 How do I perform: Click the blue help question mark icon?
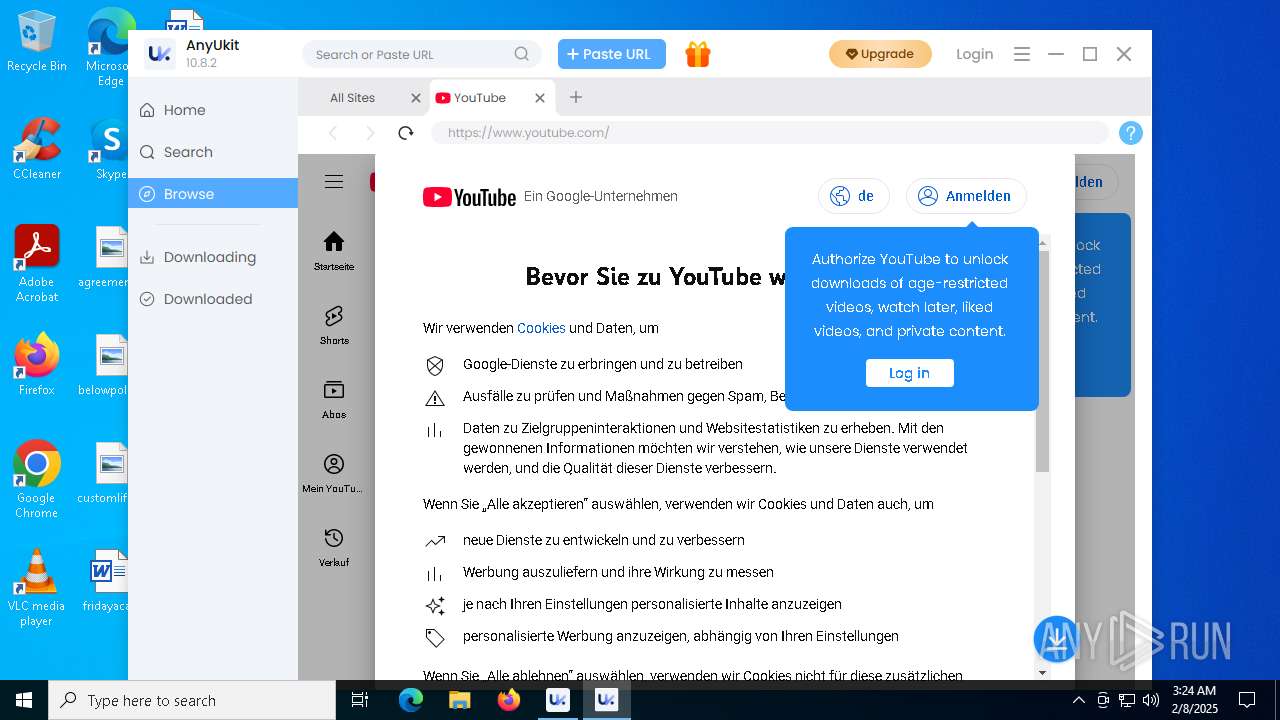tap(1130, 133)
